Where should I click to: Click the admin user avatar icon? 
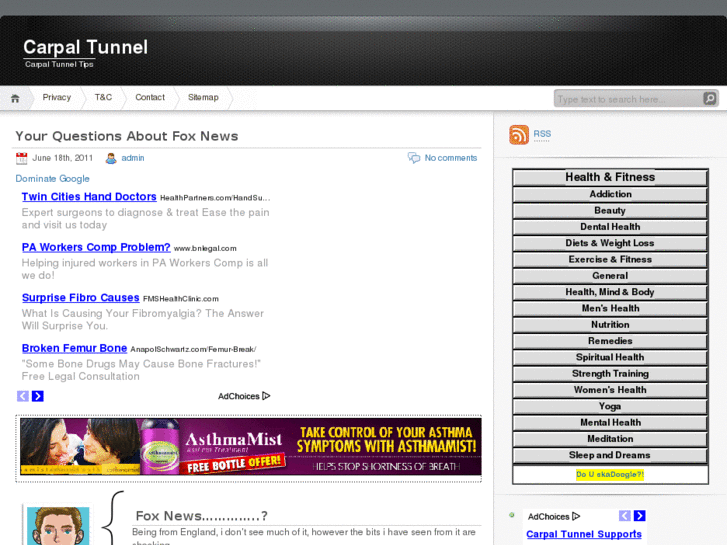tap(111, 158)
